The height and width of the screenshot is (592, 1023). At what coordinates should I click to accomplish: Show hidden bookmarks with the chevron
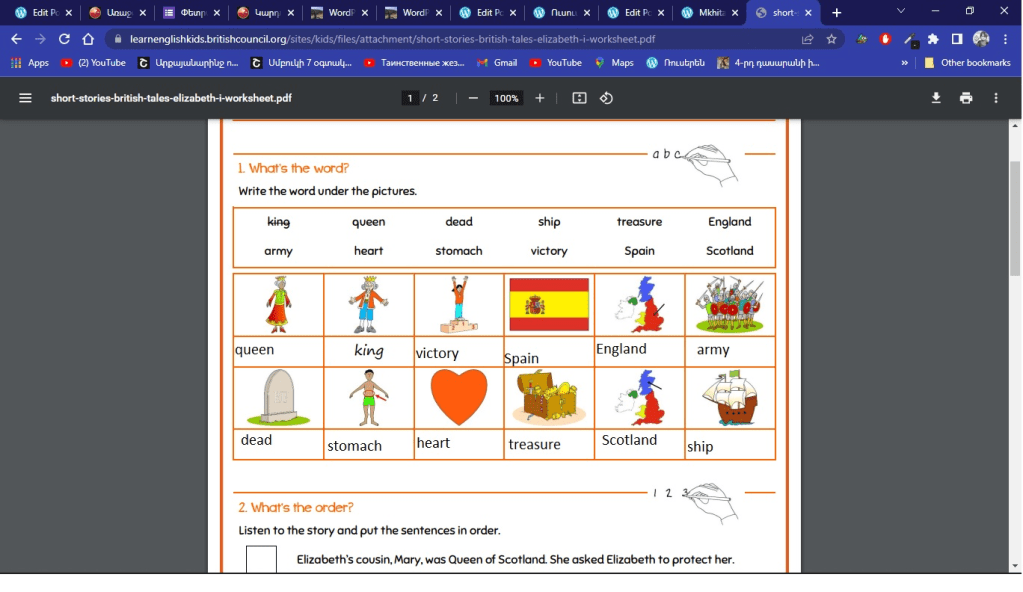coord(904,62)
